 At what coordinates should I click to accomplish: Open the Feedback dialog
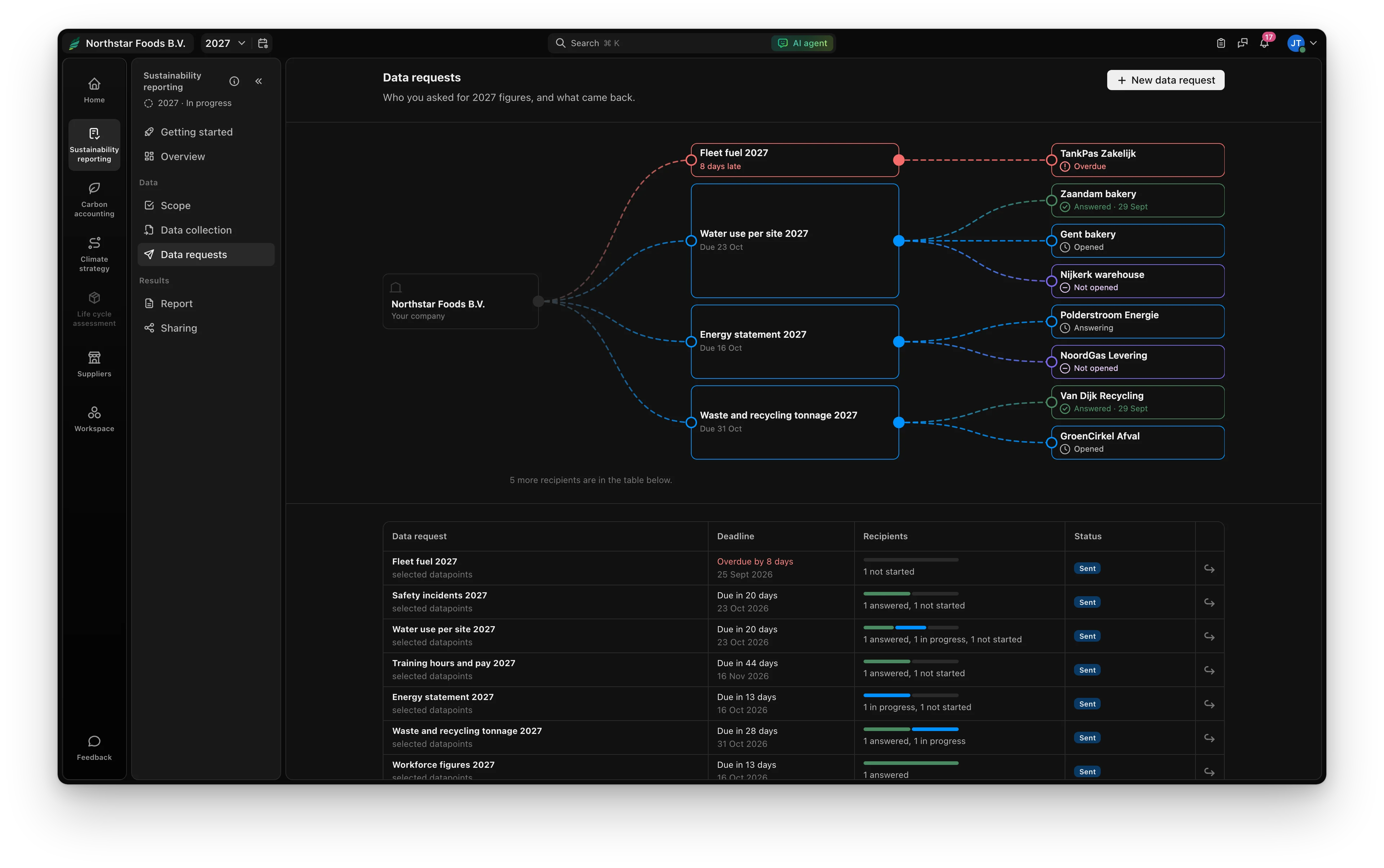(94, 748)
